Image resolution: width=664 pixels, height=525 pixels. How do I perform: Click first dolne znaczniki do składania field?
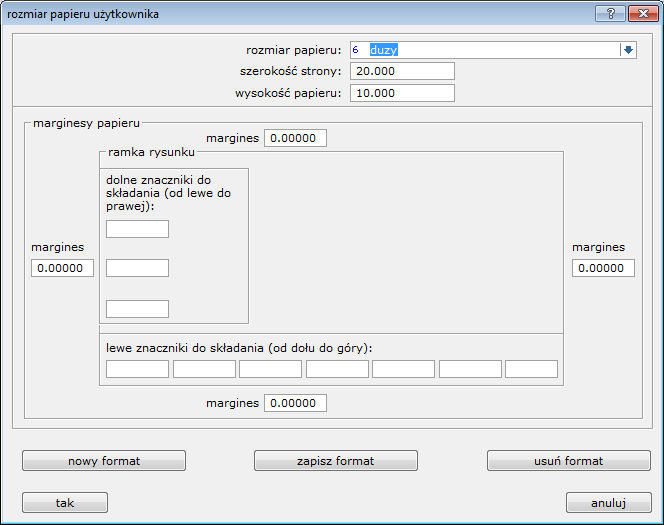coord(137,229)
